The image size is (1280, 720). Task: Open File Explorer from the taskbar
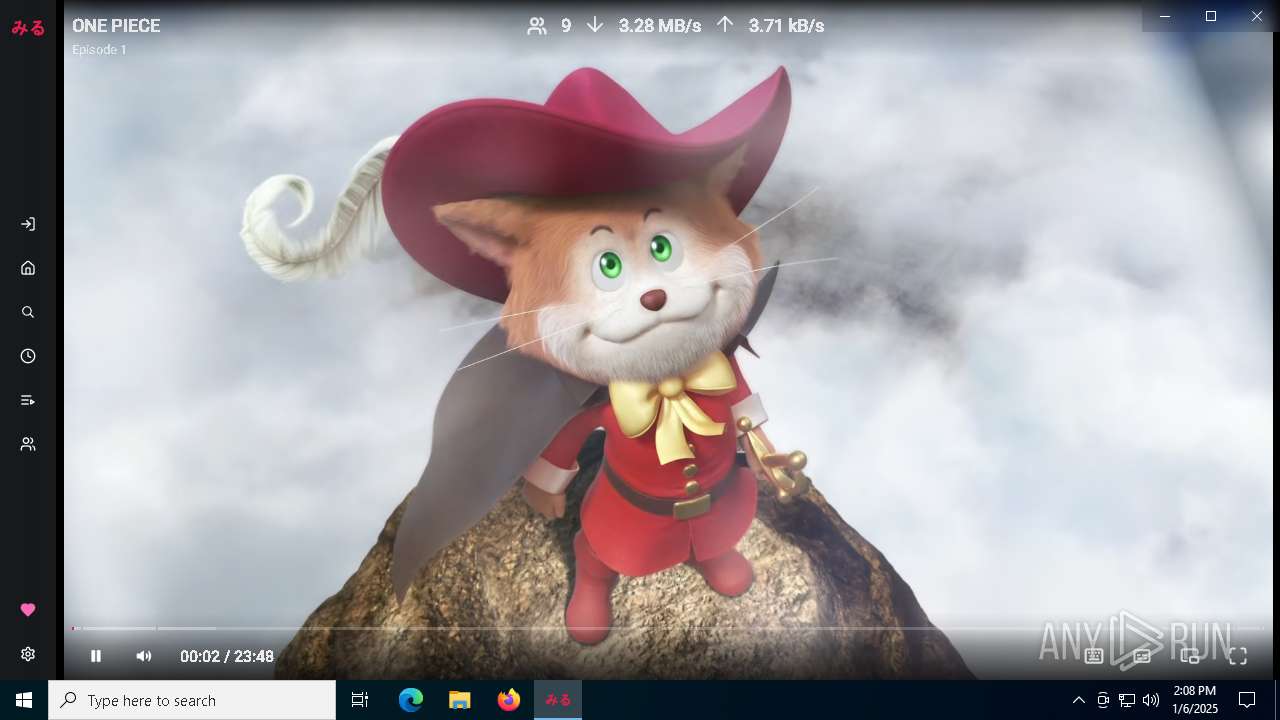coord(459,700)
